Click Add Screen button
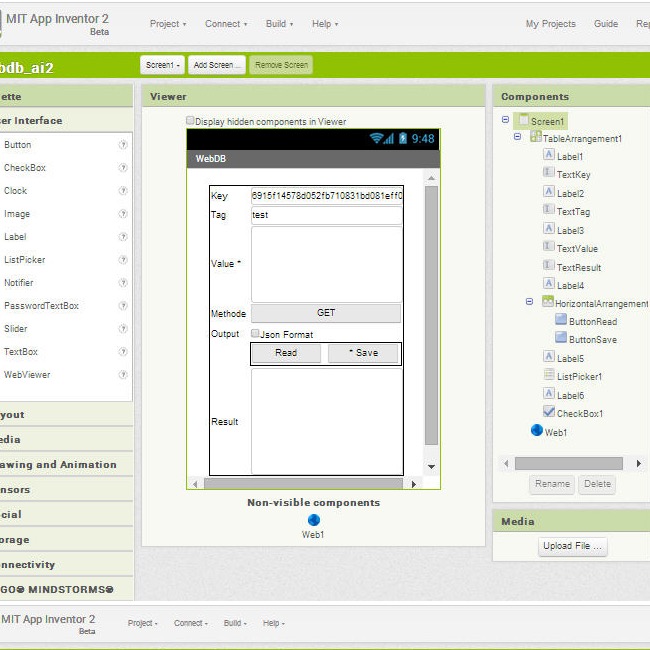This screenshot has height=650, width=650. coord(217,65)
